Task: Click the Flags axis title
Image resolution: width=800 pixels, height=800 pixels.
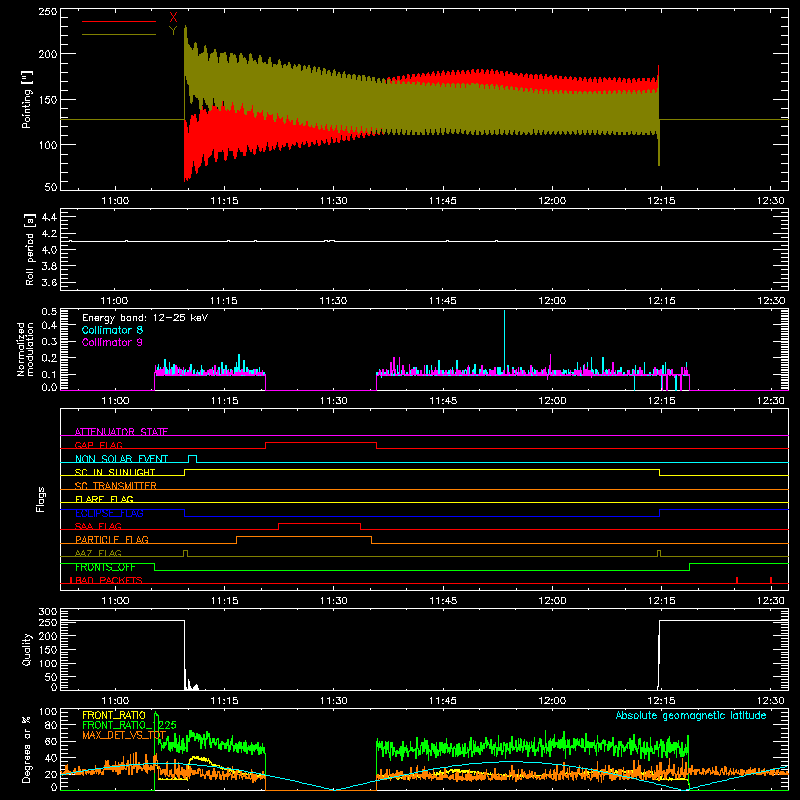Action: point(41,499)
